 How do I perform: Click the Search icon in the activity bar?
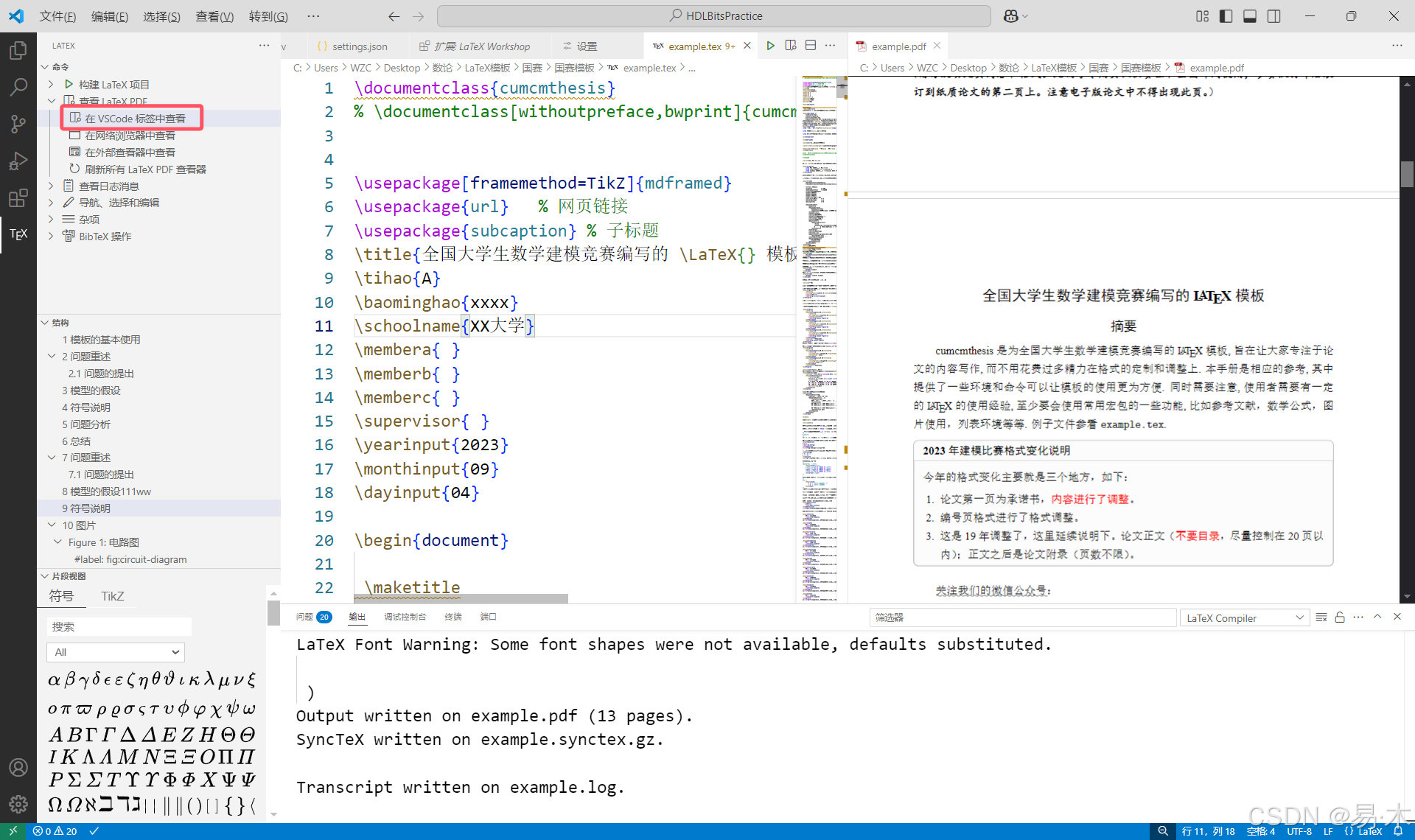(x=18, y=87)
